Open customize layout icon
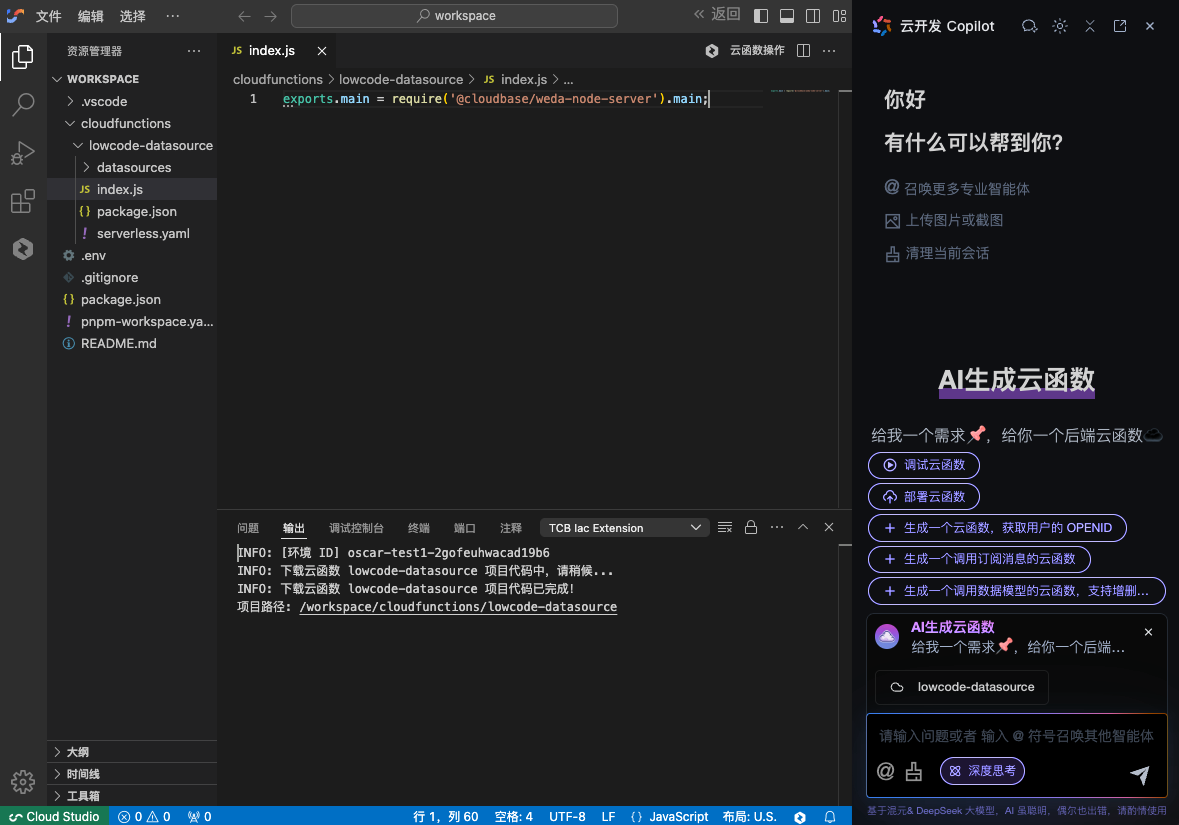 point(839,16)
